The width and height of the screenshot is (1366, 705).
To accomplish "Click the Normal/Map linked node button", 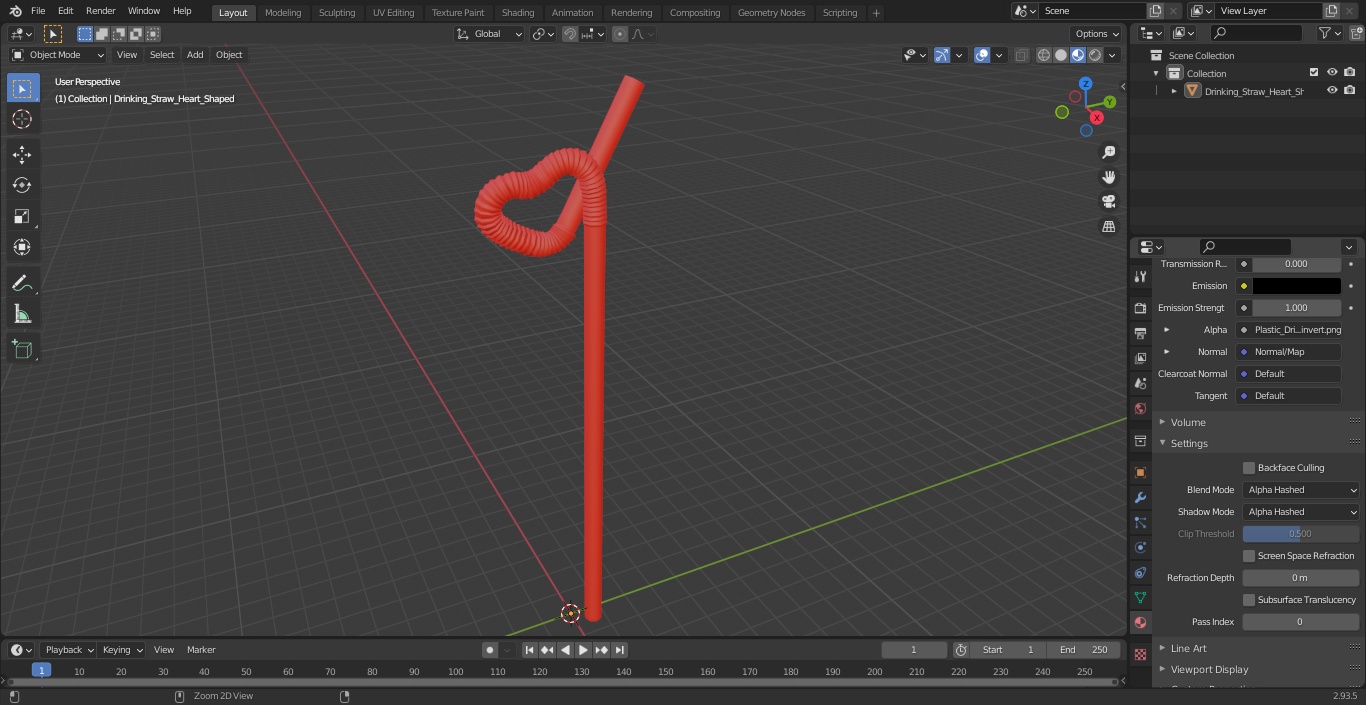I will (x=1289, y=352).
